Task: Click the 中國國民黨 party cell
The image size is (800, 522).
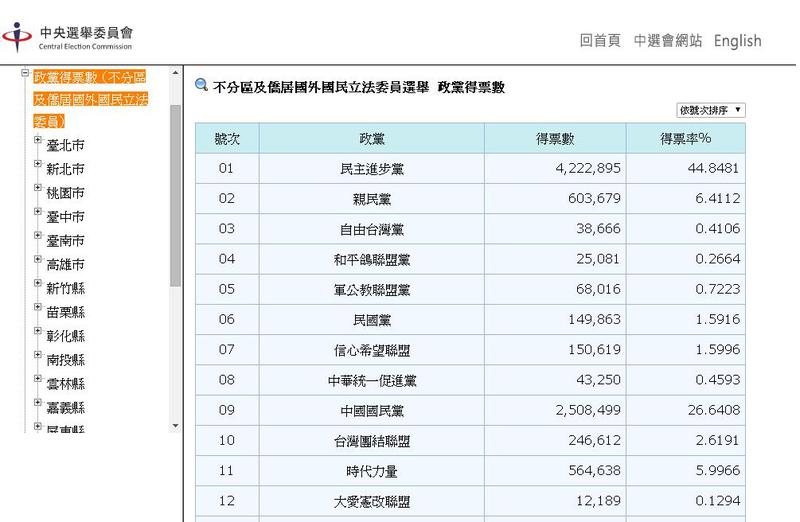Action: click(371, 410)
